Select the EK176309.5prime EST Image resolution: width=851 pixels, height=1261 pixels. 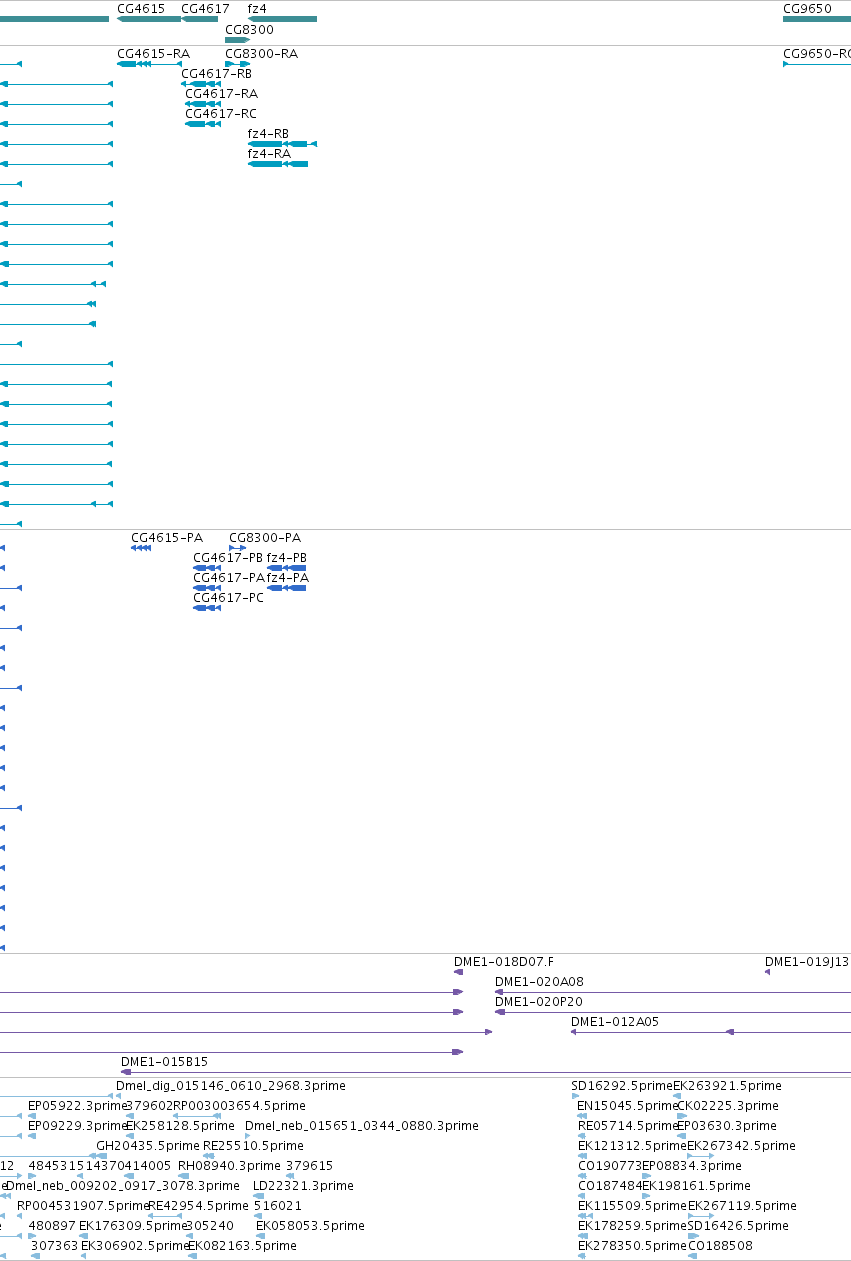point(84,1236)
